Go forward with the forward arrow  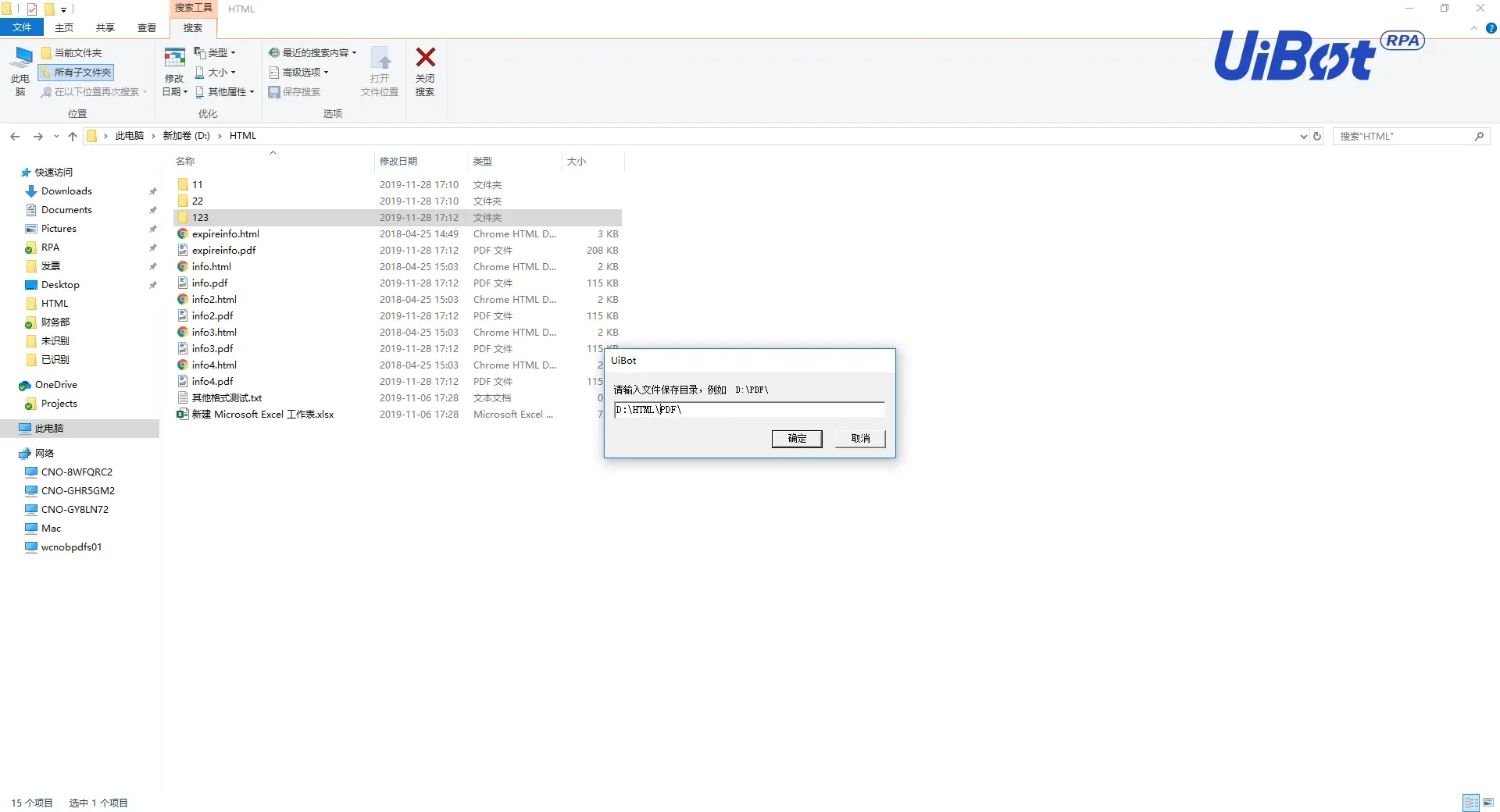tap(37, 136)
